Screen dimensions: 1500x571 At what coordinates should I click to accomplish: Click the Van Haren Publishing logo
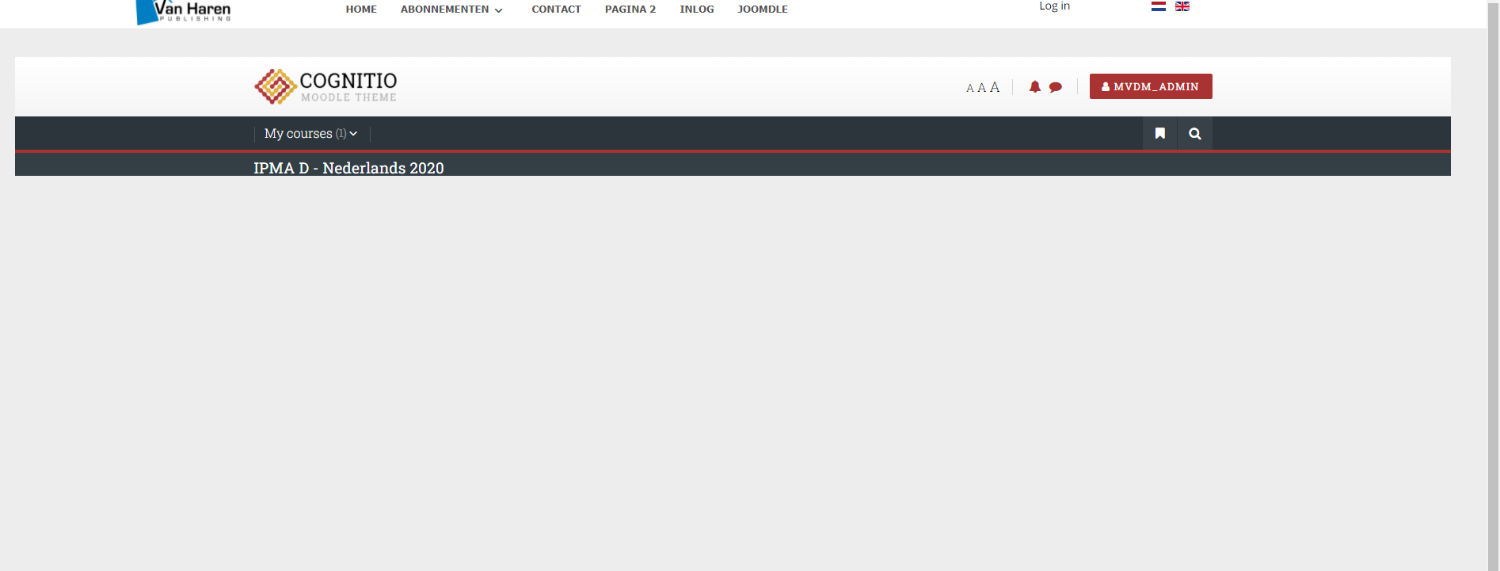click(x=183, y=11)
